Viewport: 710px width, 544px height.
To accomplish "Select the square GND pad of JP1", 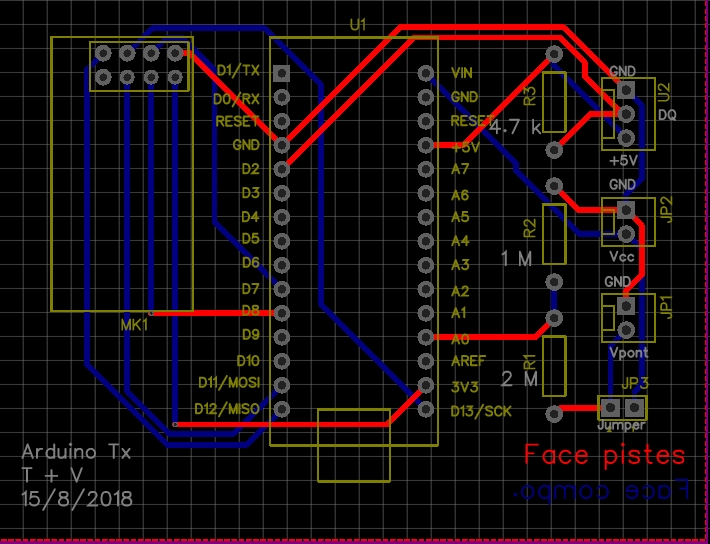I will [x=626, y=306].
